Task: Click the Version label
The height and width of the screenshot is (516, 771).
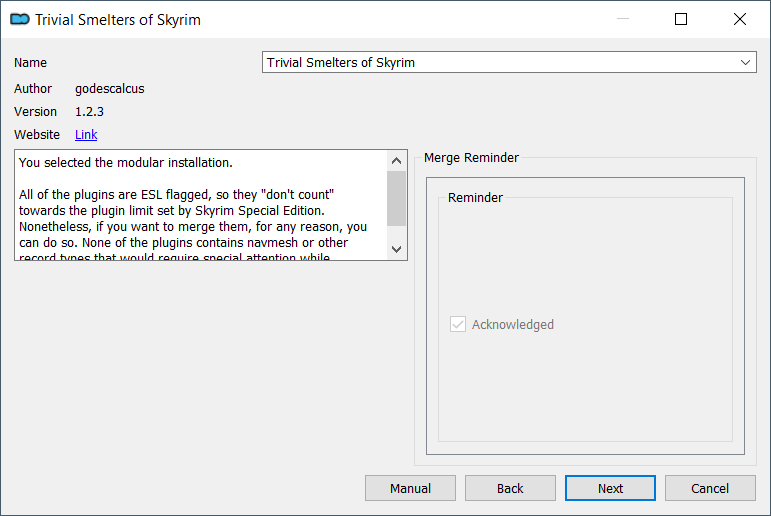Action: click(x=35, y=112)
